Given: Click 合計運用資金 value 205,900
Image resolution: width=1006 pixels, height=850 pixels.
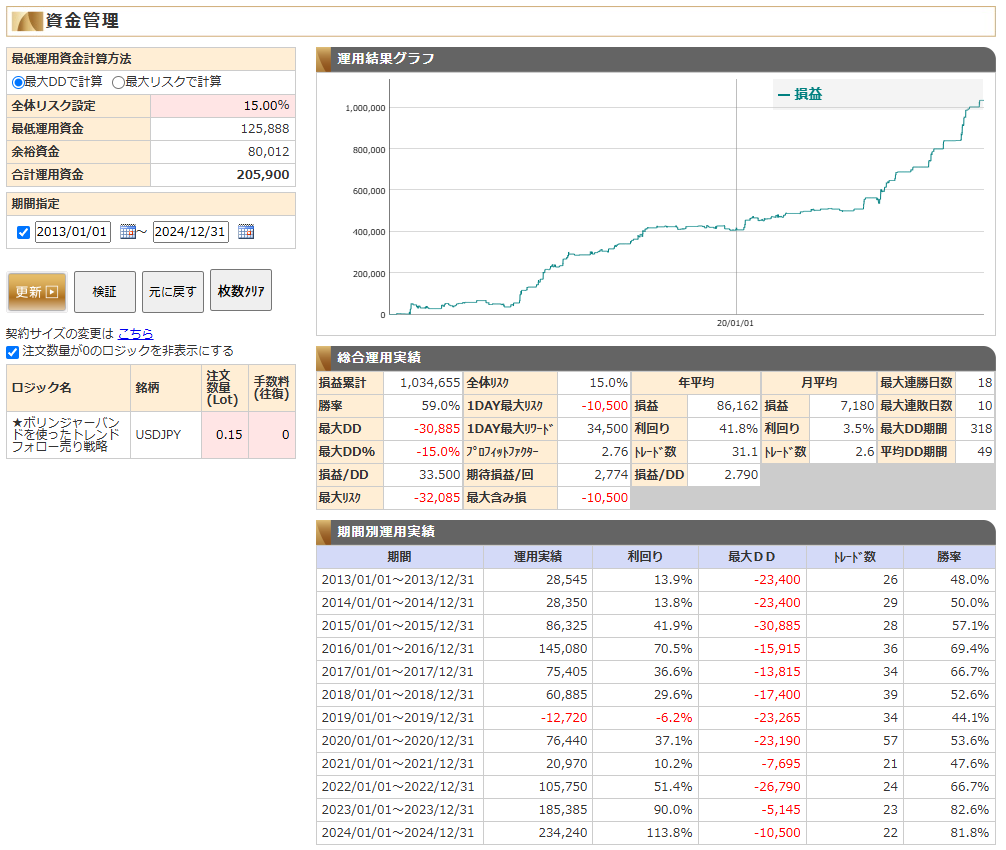Looking at the screenshot, I should [x=263, y=174].
